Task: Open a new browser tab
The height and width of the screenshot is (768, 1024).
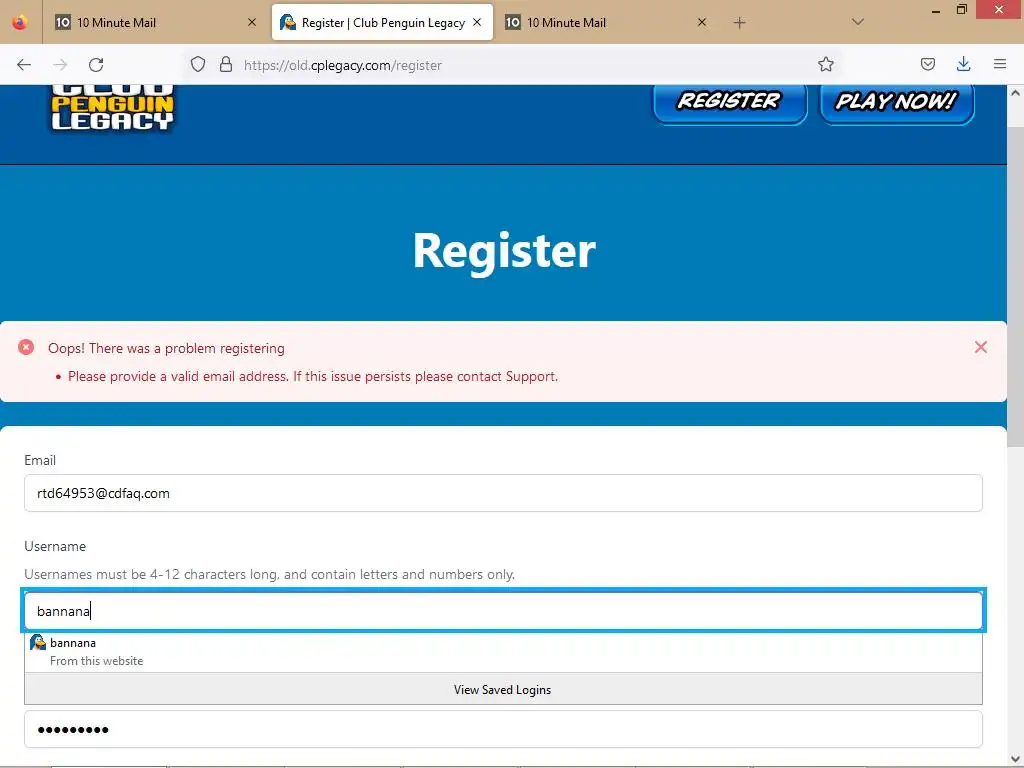Action: (x=739, y=23)
